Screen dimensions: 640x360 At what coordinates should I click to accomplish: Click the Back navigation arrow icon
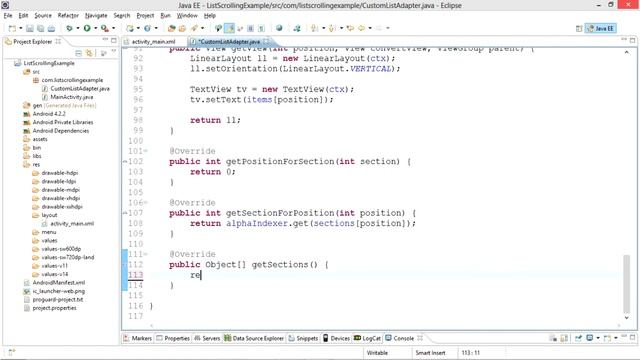click(x=361, y=28)
